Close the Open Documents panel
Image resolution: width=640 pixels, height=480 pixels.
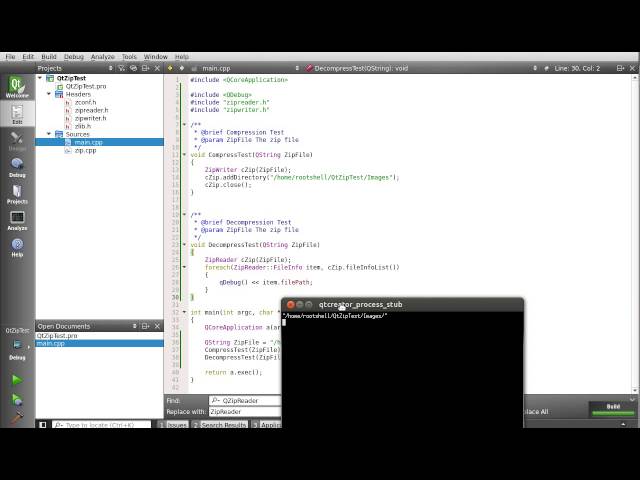[x=158, y=326]
